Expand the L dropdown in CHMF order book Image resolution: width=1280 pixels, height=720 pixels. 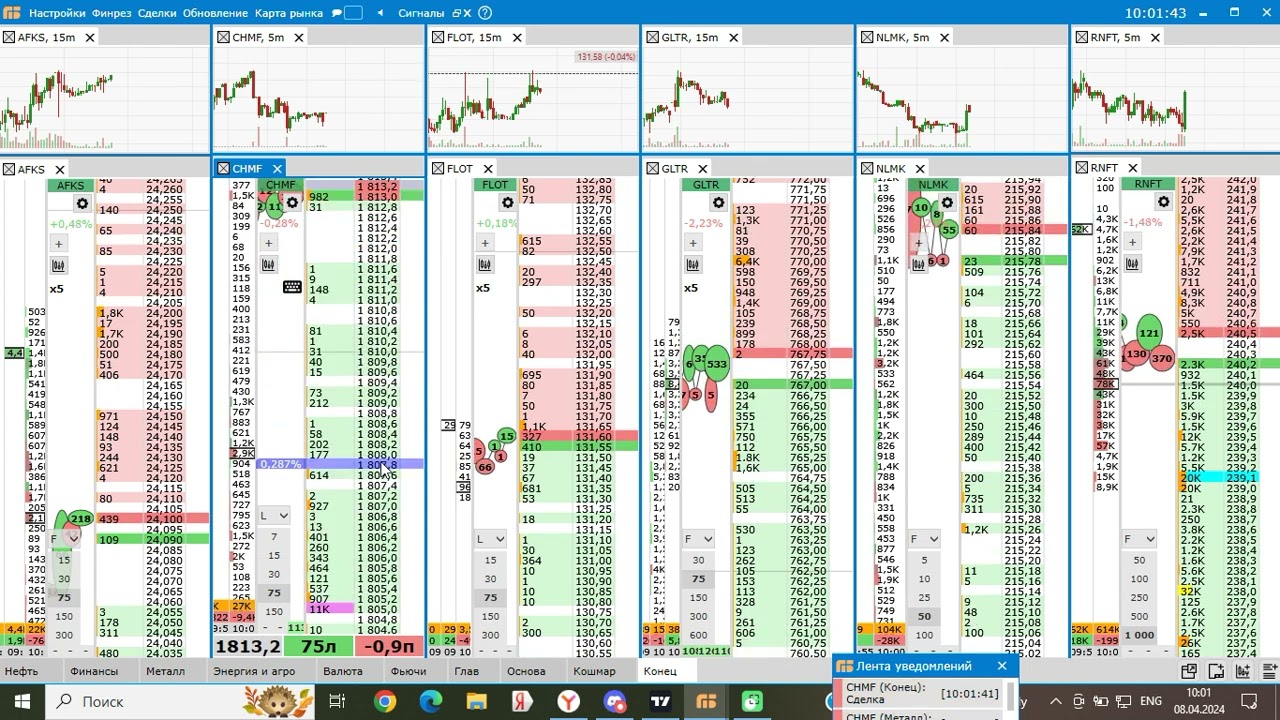click(274, 516)
